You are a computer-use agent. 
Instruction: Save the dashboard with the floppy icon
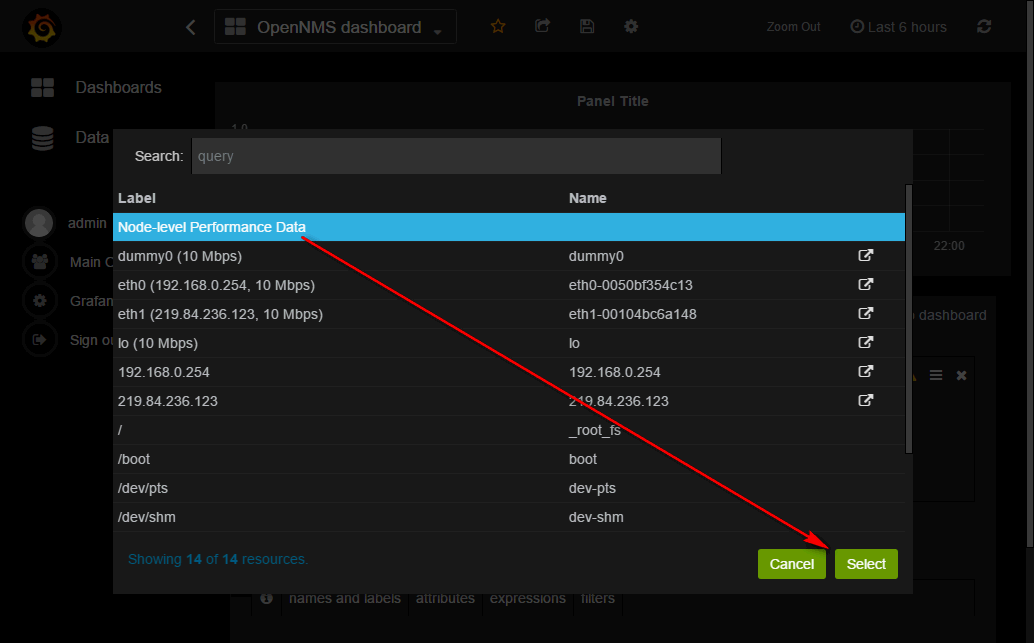coord(587,26)
